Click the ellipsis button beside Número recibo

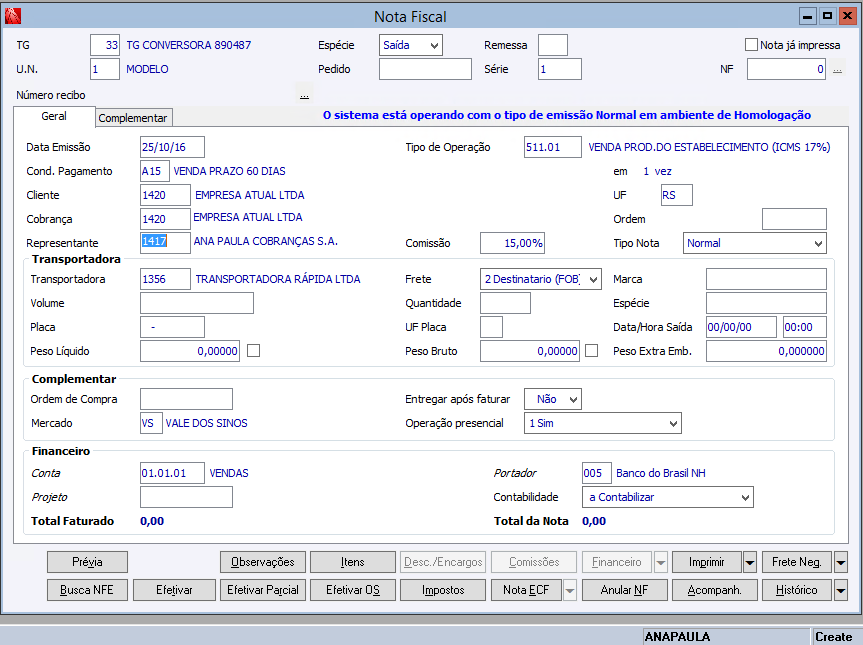(x=304, y=96)
